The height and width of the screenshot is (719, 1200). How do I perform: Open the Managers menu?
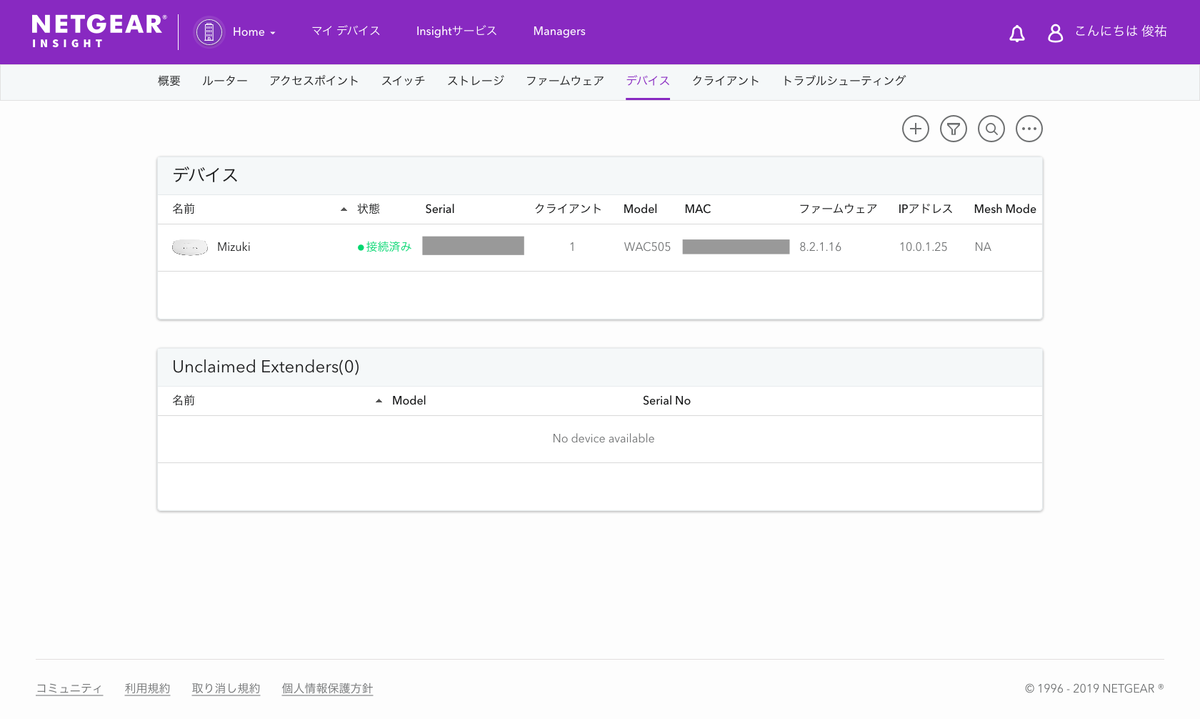(x=559, y=31)
